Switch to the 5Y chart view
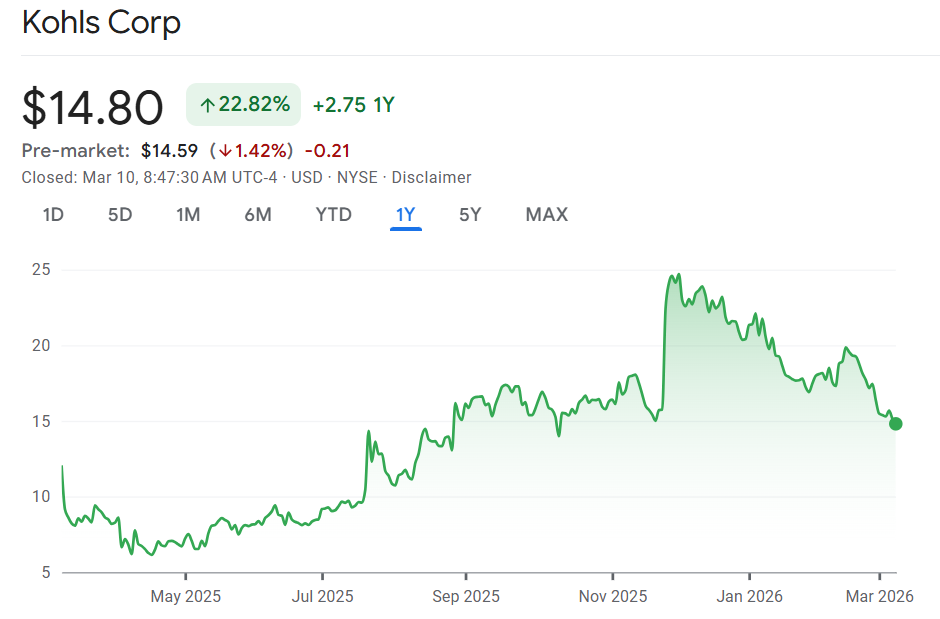The height and width of the screenshot is (619, 940). (470, 214)
